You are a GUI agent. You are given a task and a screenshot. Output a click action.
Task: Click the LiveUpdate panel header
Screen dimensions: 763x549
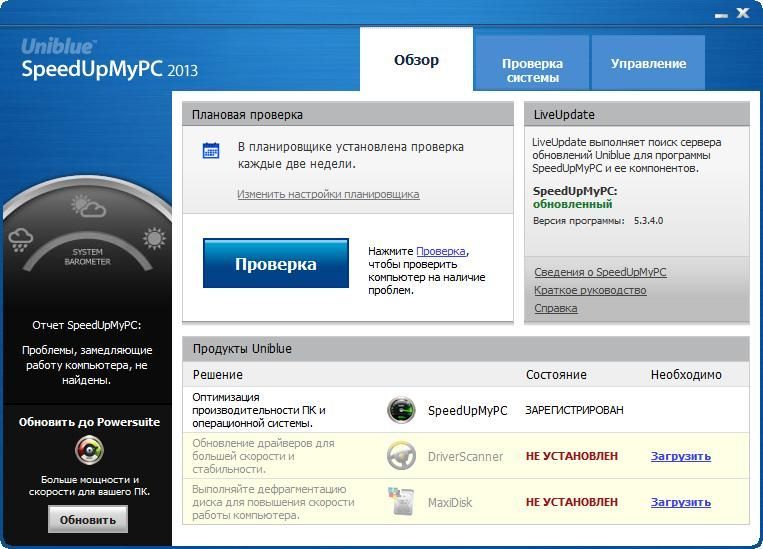point(636,114)
